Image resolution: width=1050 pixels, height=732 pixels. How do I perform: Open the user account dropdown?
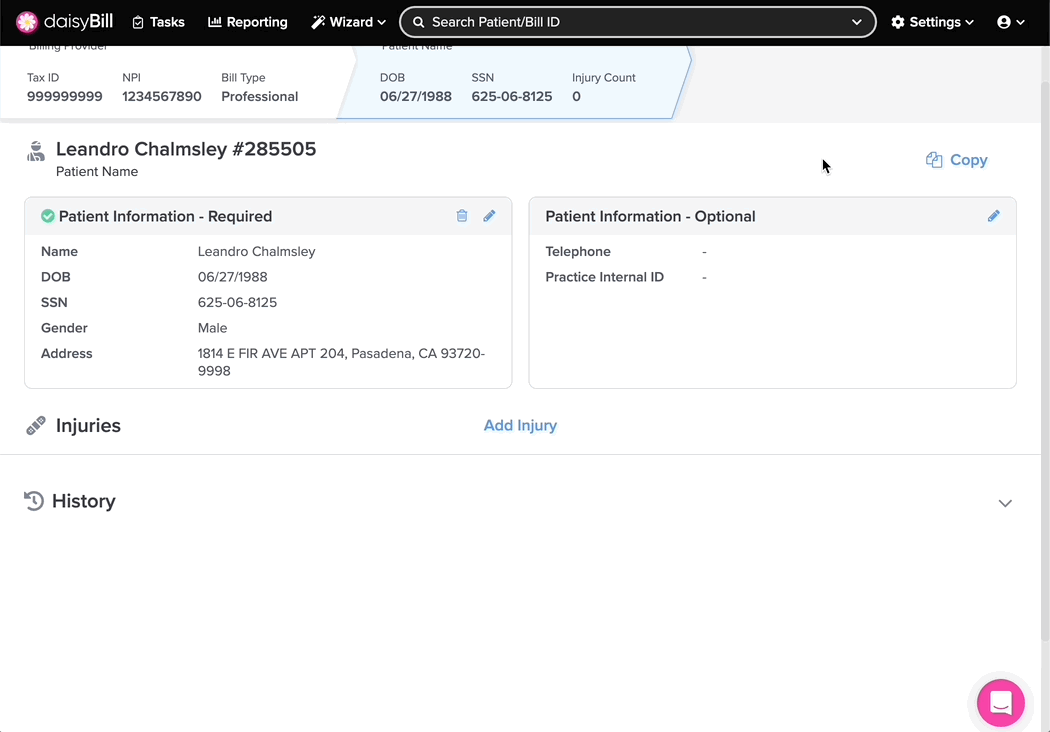click(x=1010, y=22)
